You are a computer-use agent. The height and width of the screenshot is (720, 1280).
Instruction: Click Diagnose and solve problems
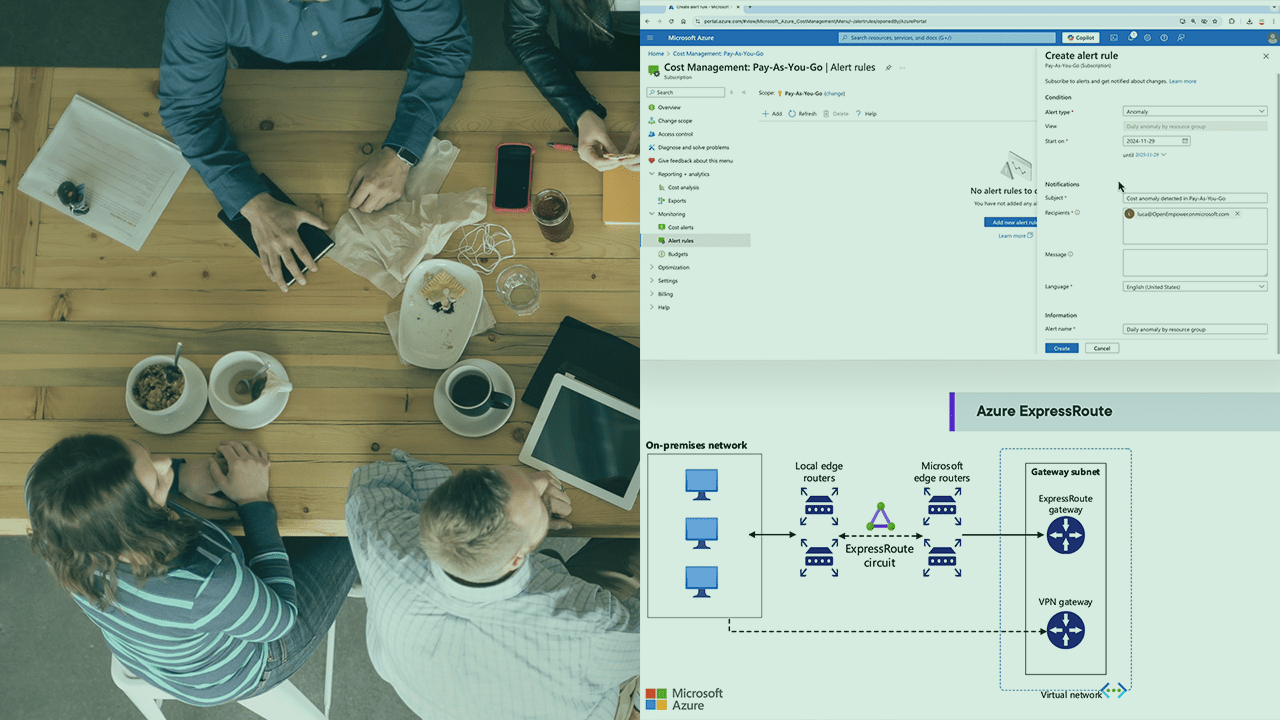693,147
